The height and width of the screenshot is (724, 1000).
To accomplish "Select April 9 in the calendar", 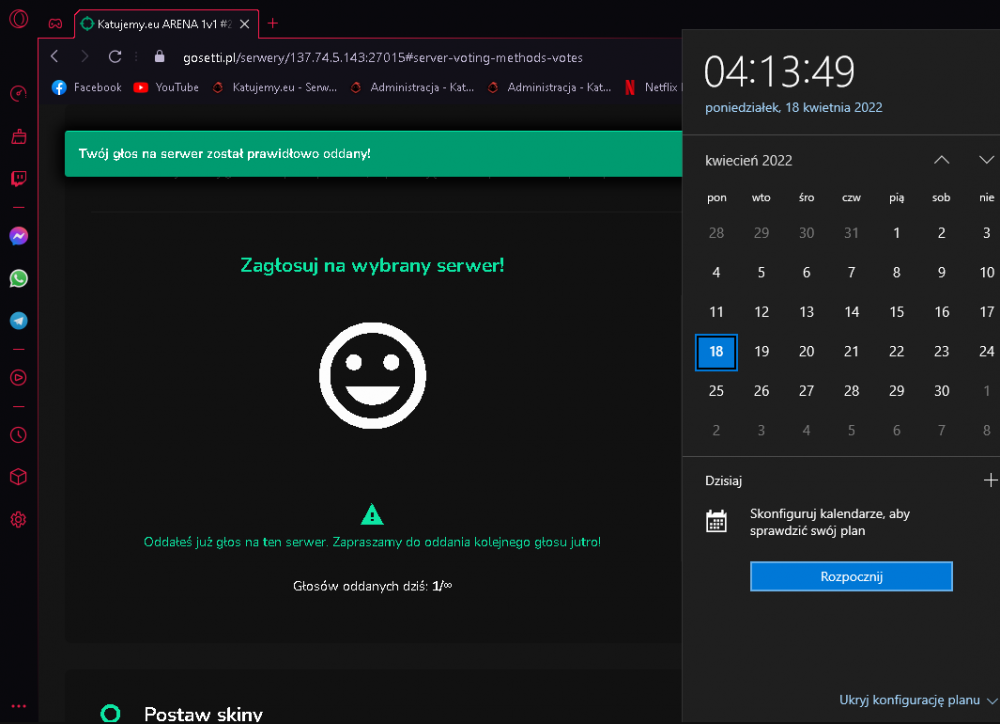I will pyautogui.click(x=941, y=272).
